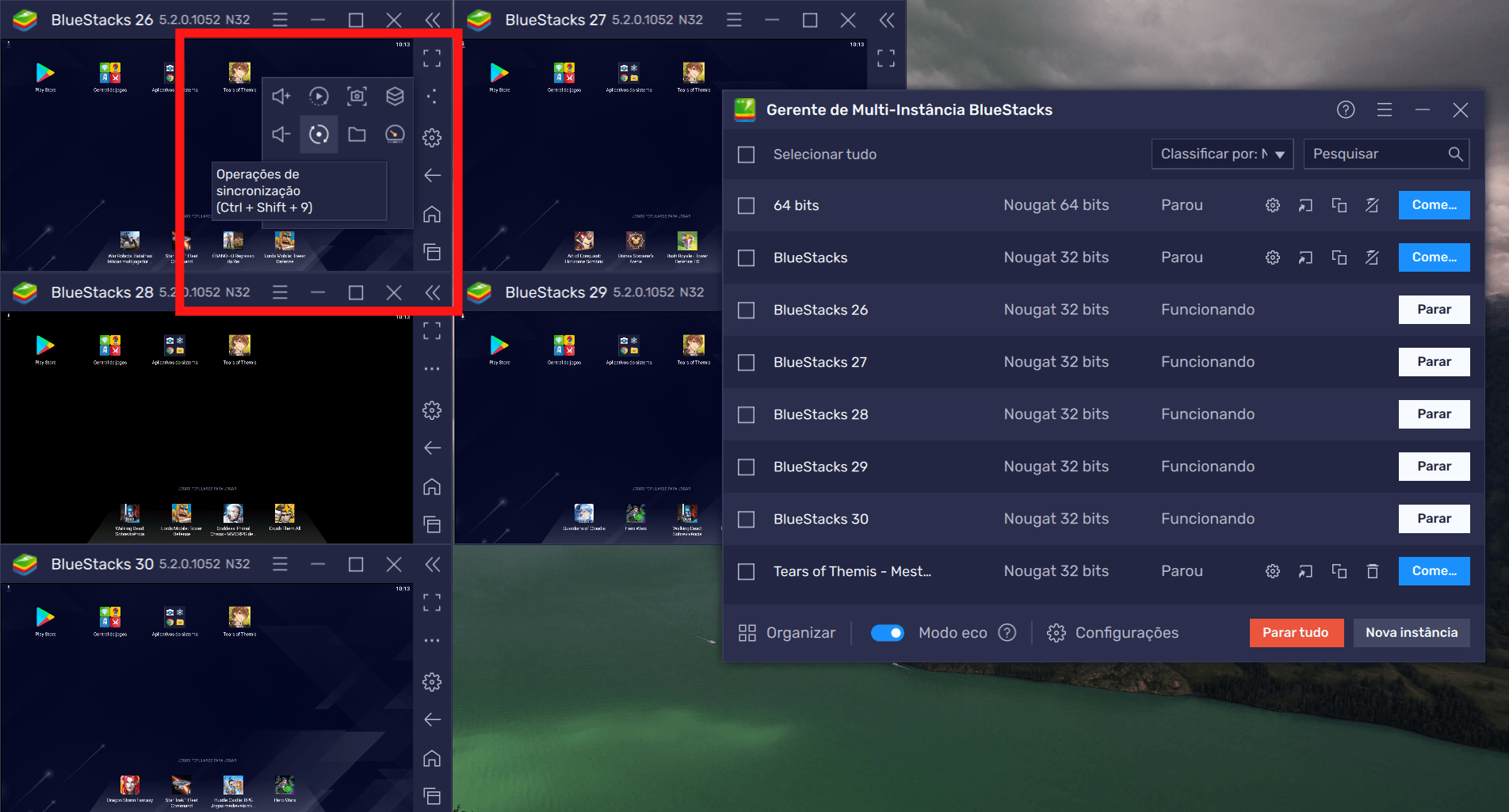The image size is (1509, 812).
Task: Open hamburger menu in BlueStacks 27 title bar
Action: click(x=734, y=20)
